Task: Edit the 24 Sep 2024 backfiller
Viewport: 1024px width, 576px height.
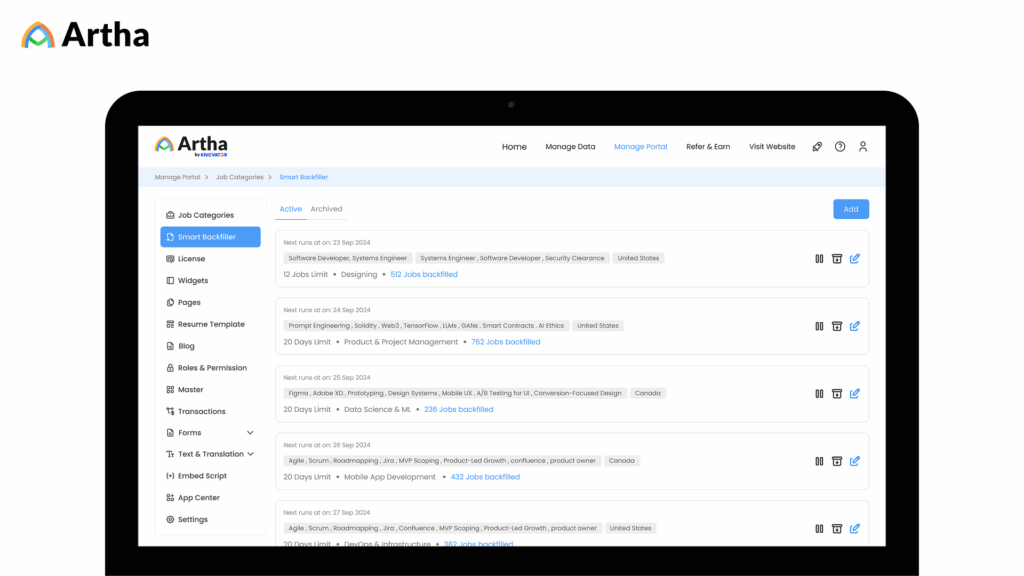Action: 855,326
